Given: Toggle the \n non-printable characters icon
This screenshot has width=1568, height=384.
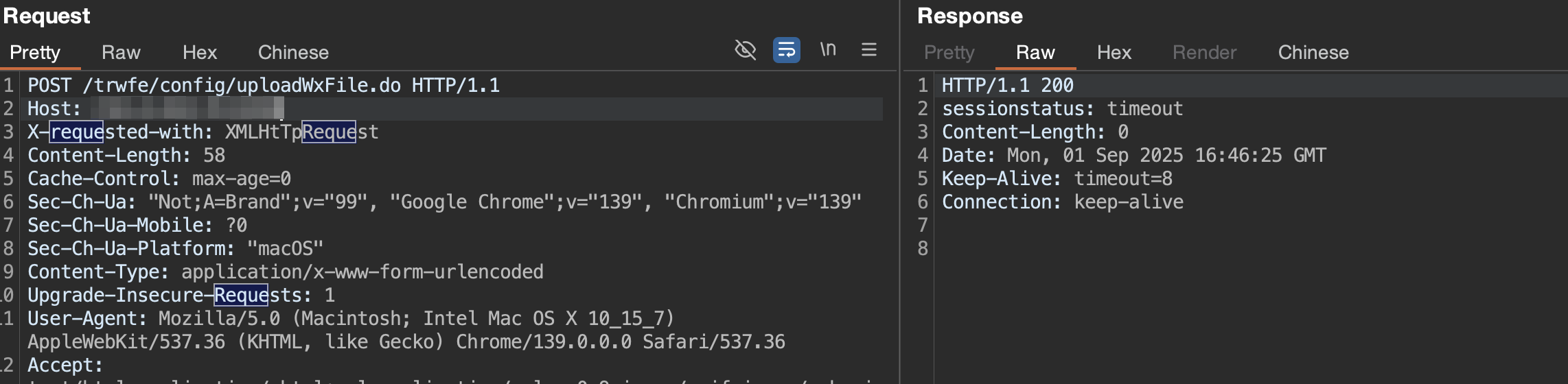Looking at the screenshot, I should (x=828, y=50).
